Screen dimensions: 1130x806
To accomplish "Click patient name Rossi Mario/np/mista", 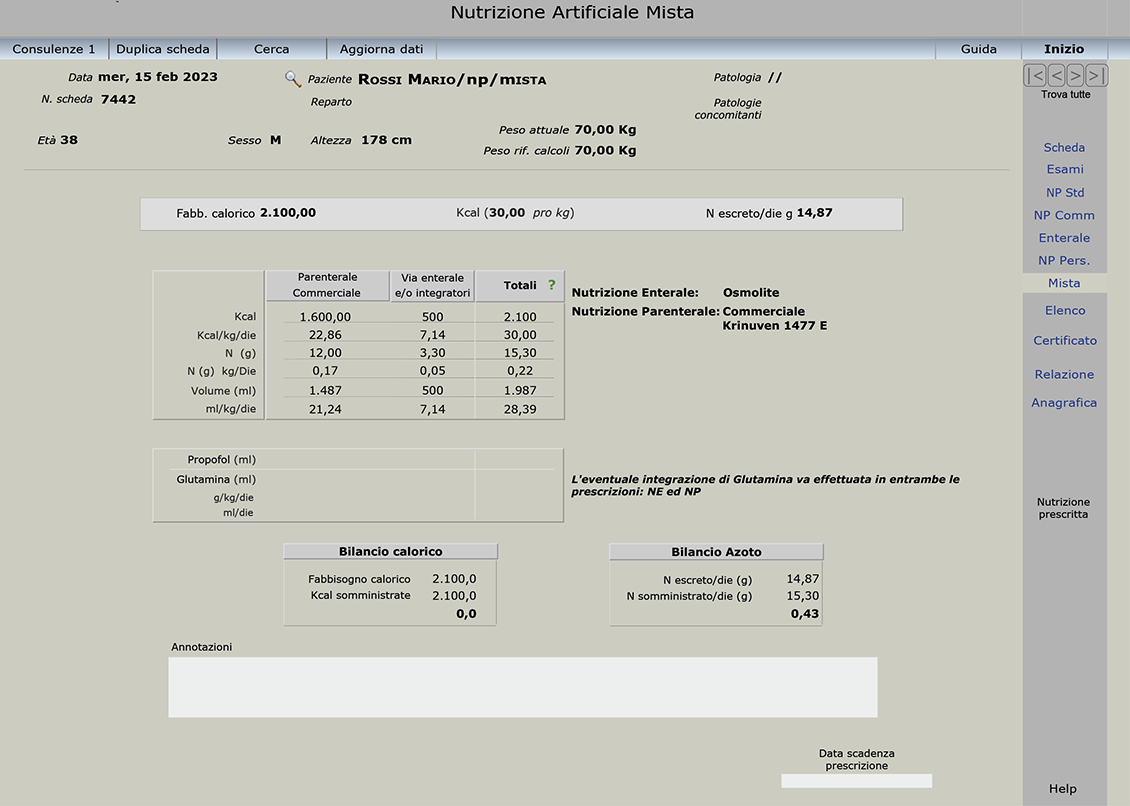I will tap(452, 79).
